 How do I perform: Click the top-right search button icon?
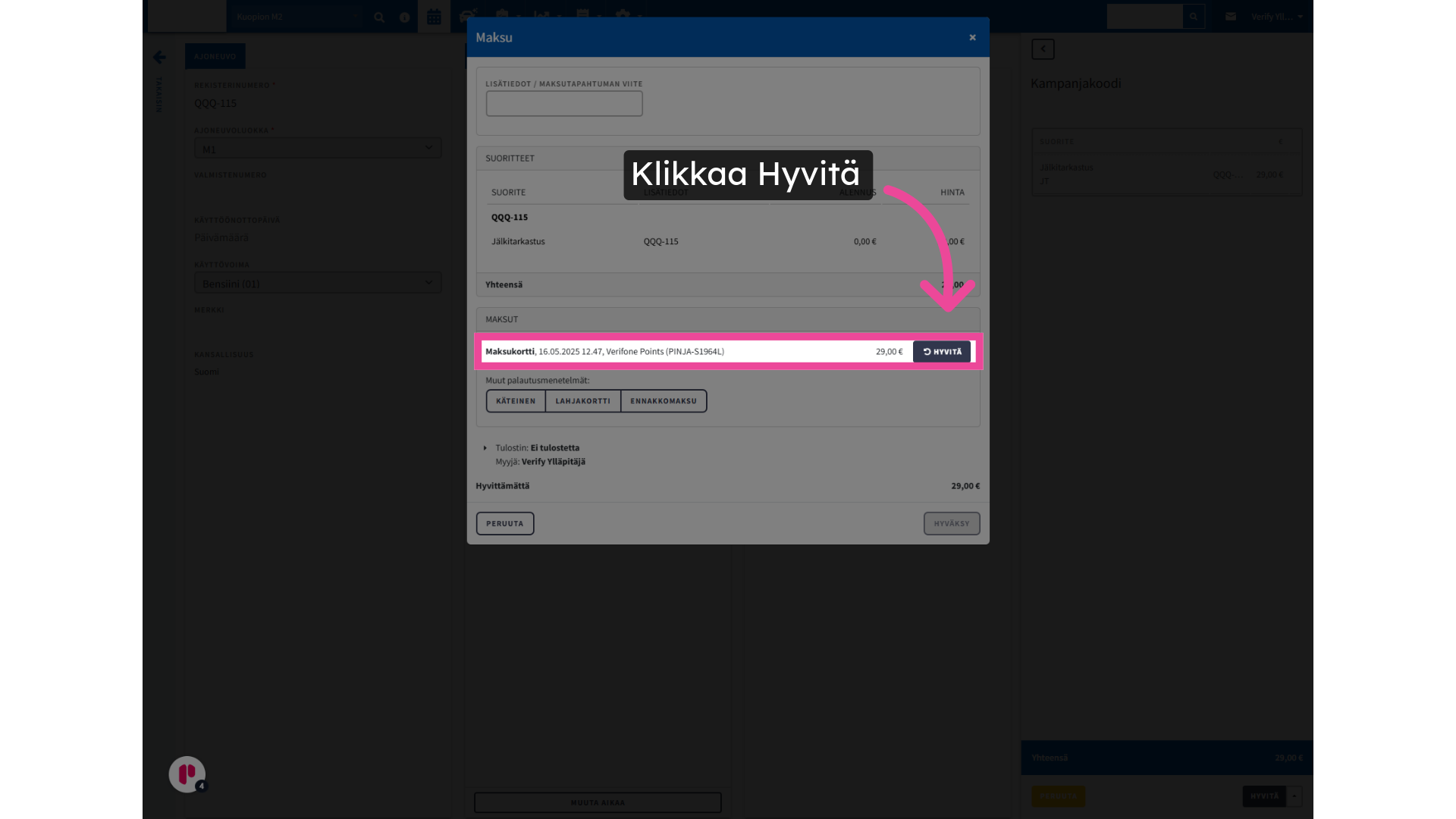pos(1194,17)
